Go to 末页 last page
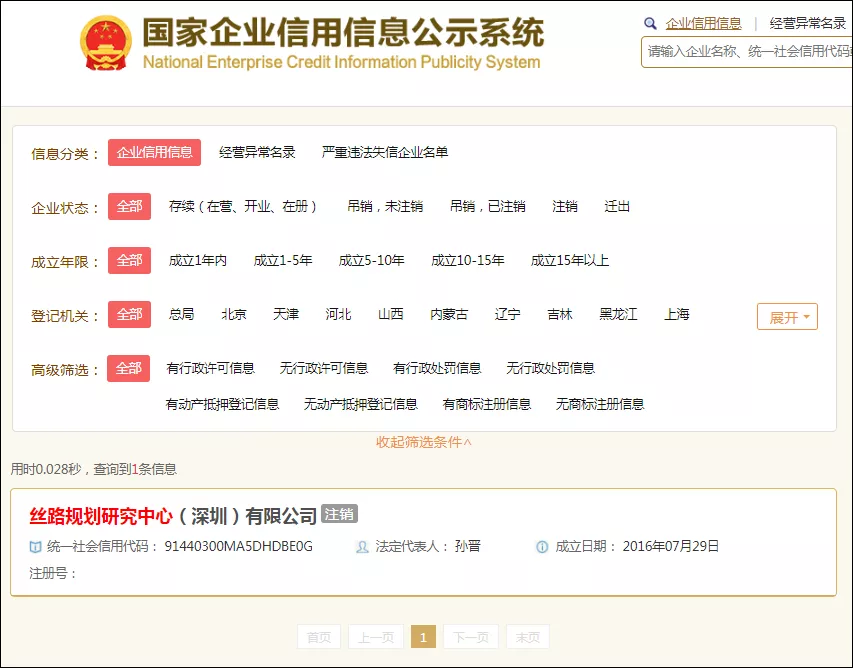This screenshot has height=668, width=853. pos(528,637)
